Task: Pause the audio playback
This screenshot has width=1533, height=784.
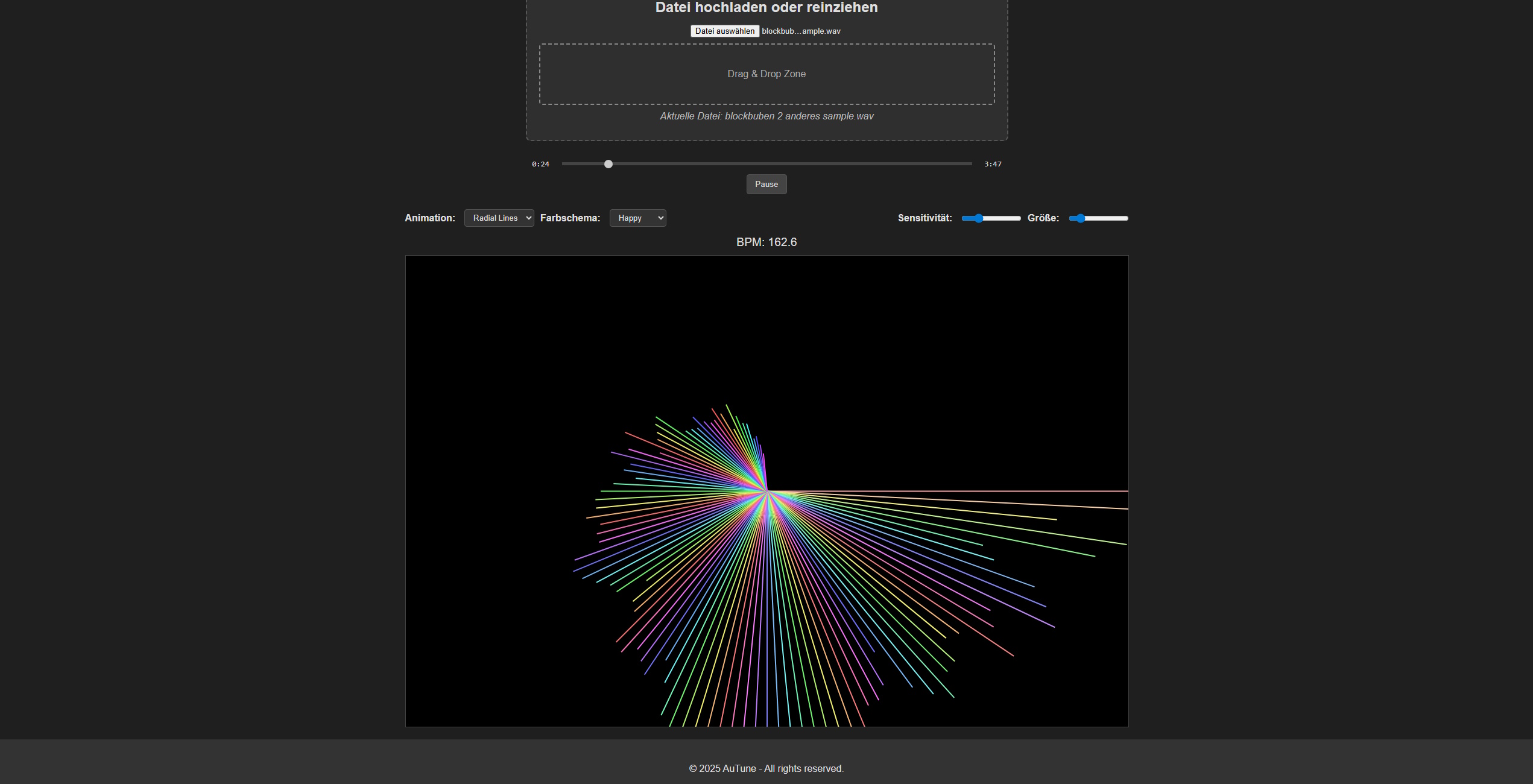Action: [766, 185]
